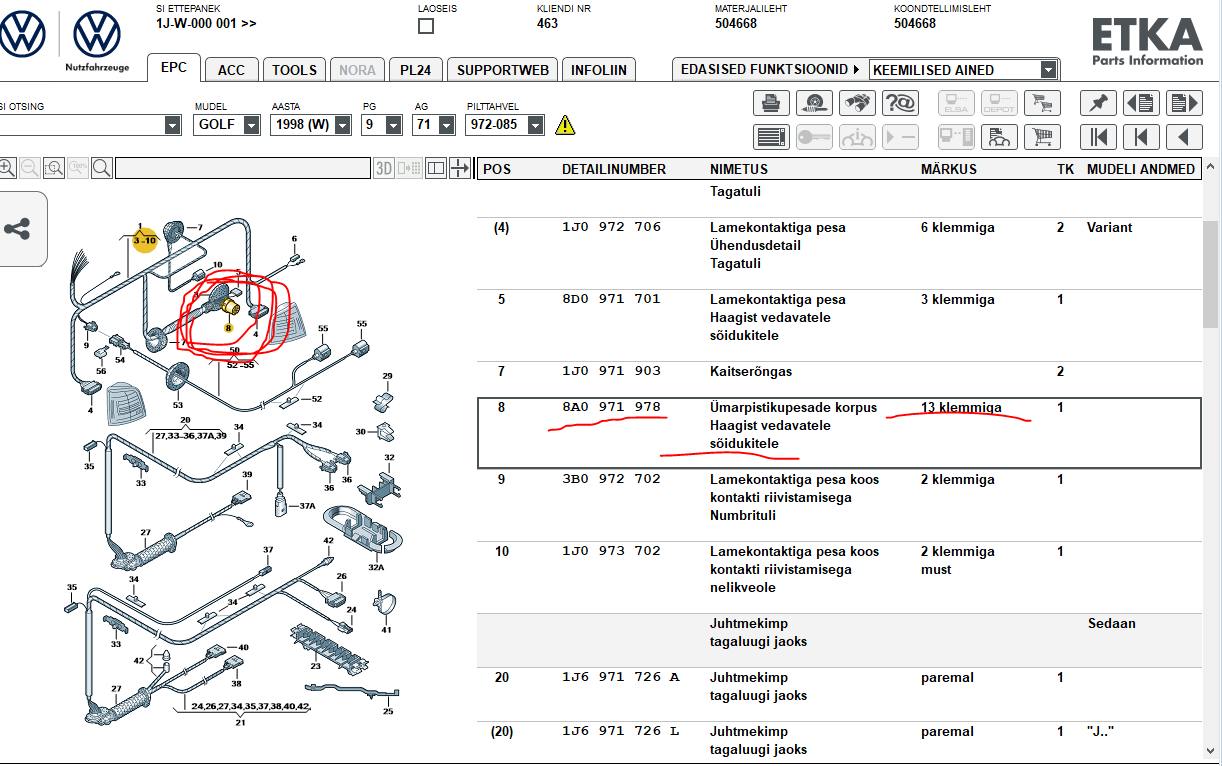The image size is (1222, 766).
Task: Open the KEEMILISED AINED dropdown
Action: pos(1048,70)
